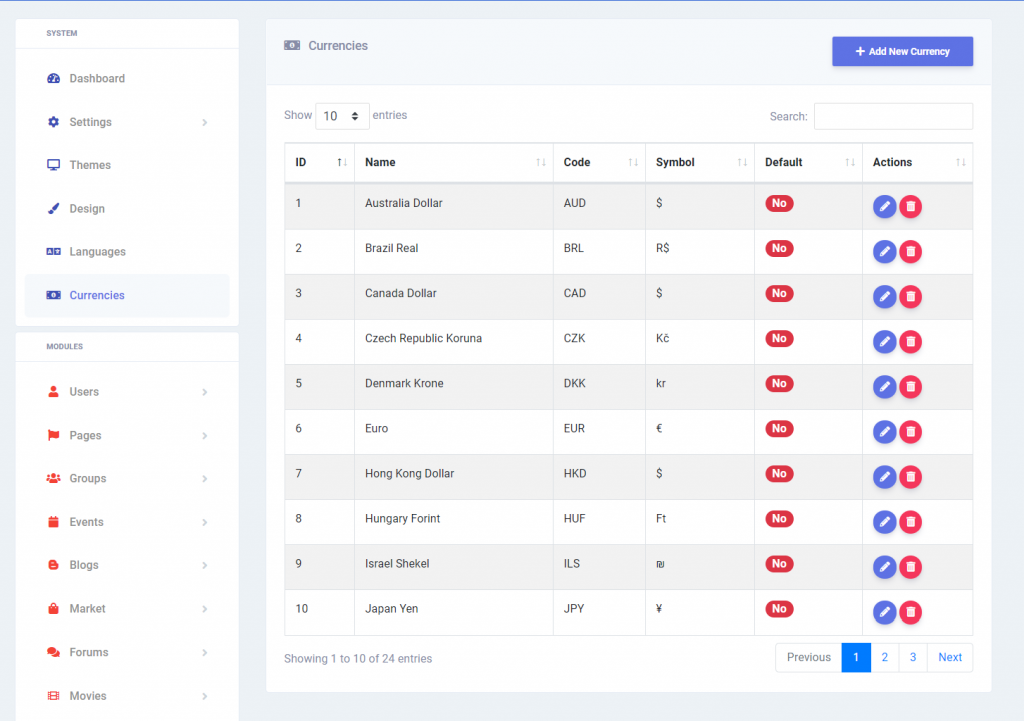Image resolution: width=1024 pixels, height=721 pixels.
Task: Expand the Forums submenu chevron
Action: click(204, 652)
